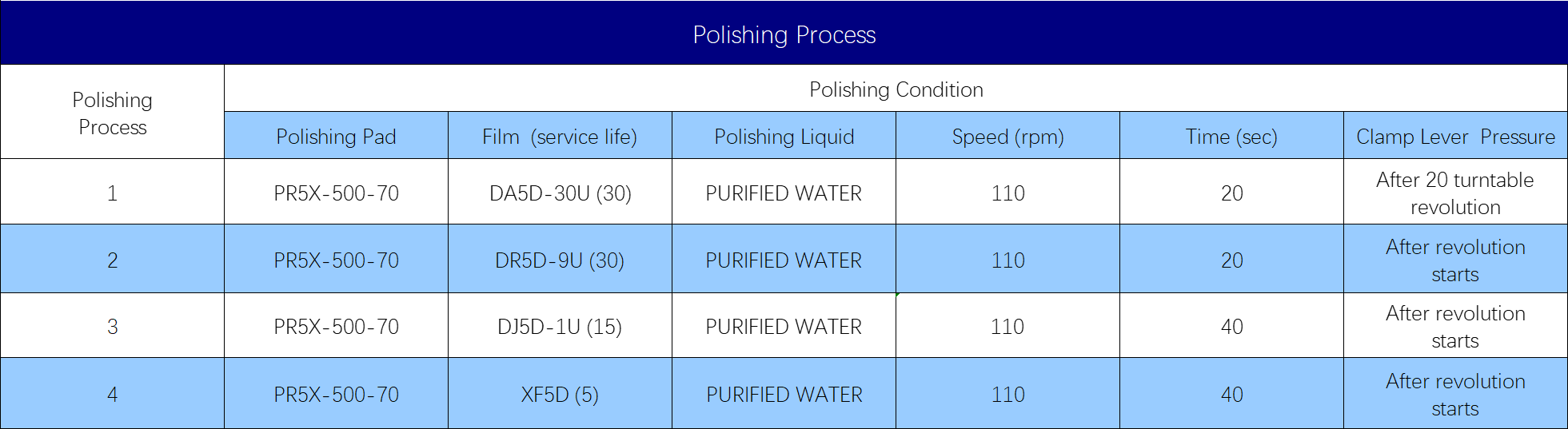Click process number 4 cell
This screenshot has width=1568, height=429.
[x=113, y=395]
